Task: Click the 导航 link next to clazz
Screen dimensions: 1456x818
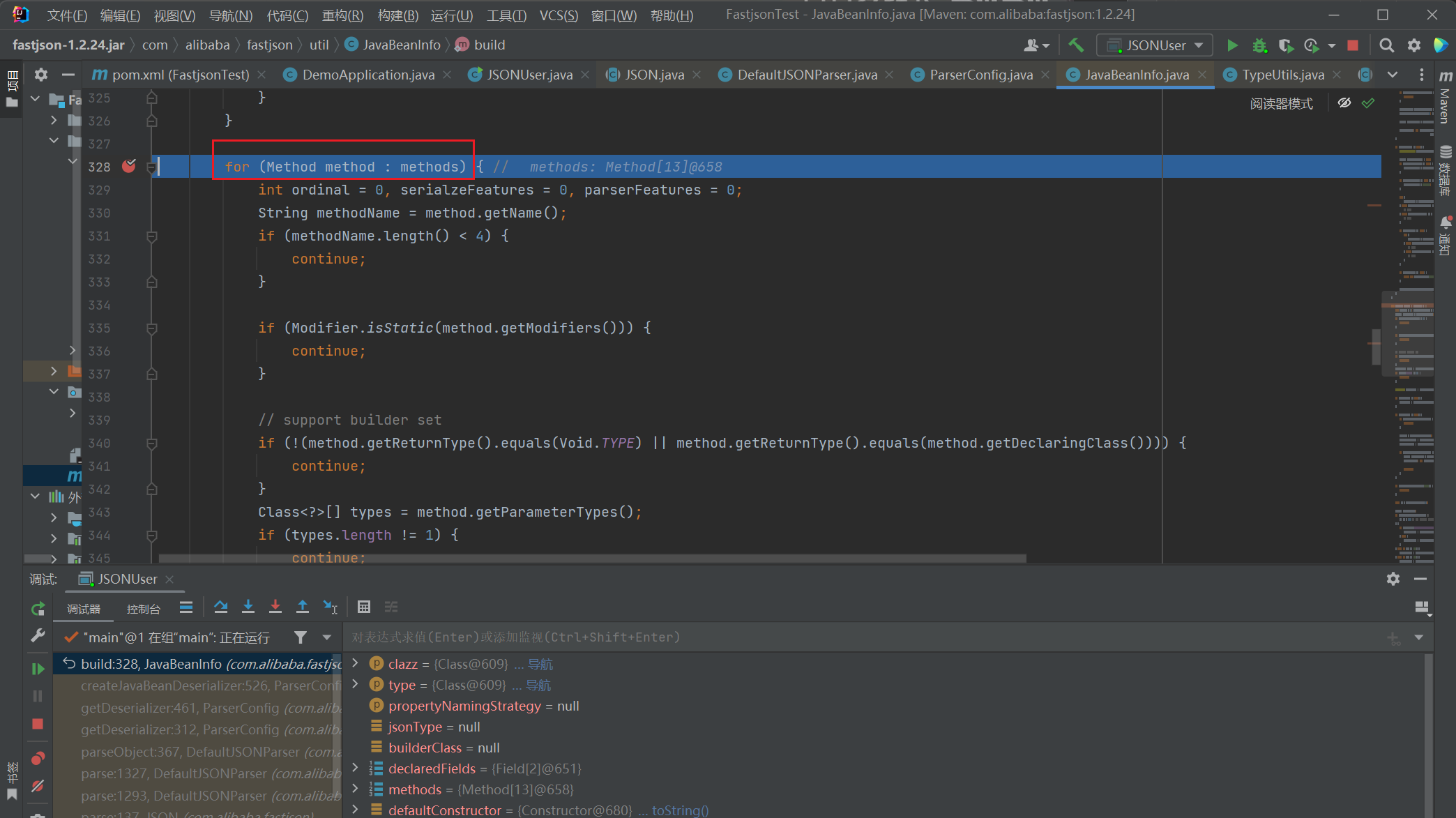Action: point(540,664)
